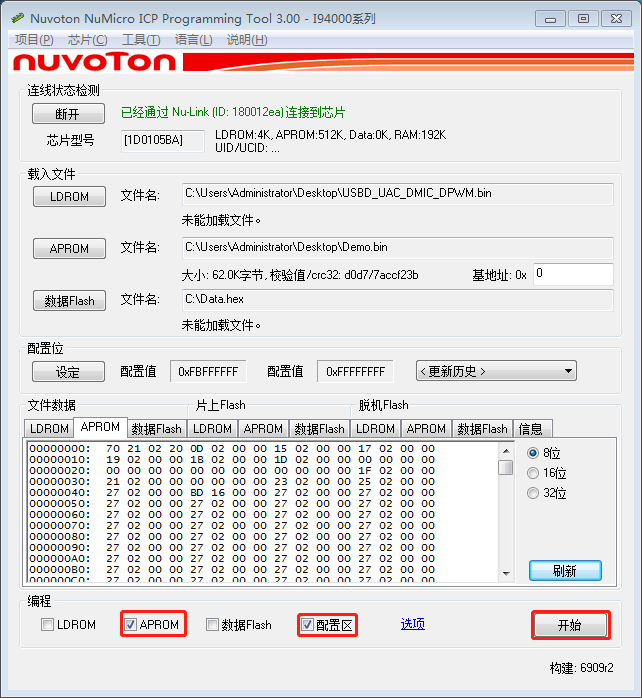Click the 数据Flash load file button
Viewport: 642px width, 698px height.
pos(69,300)
